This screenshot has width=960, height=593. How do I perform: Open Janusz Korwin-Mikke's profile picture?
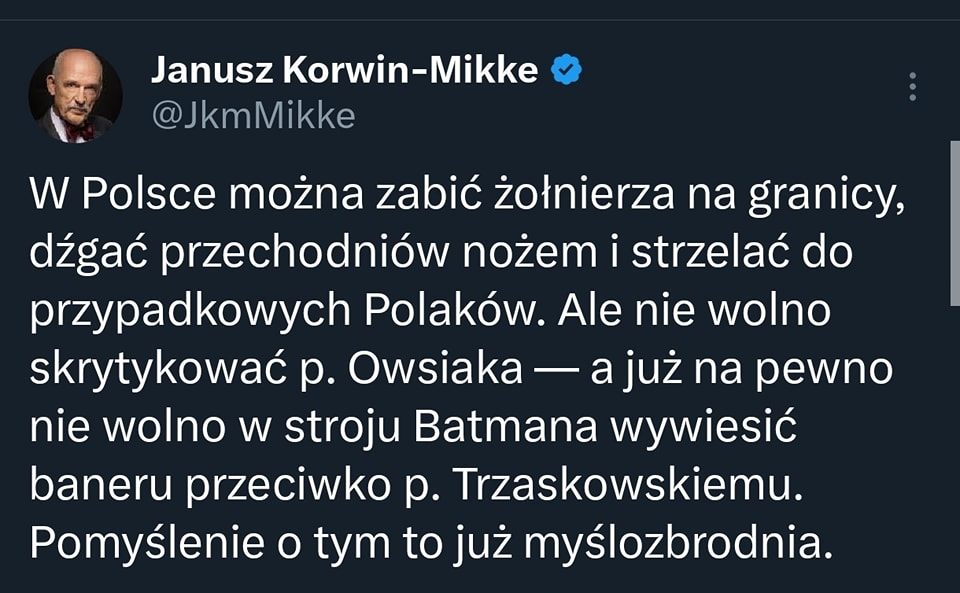[x=75, y=96]
